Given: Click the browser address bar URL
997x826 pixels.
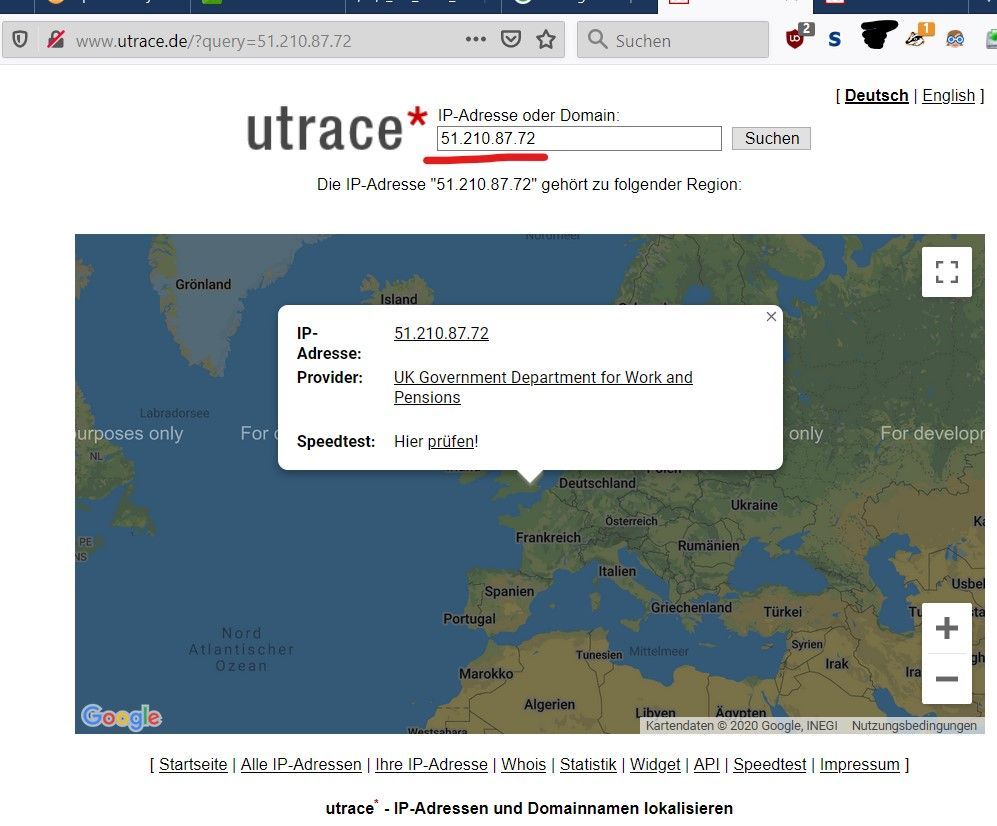Looking at the screenshot, I should (213, 41).
